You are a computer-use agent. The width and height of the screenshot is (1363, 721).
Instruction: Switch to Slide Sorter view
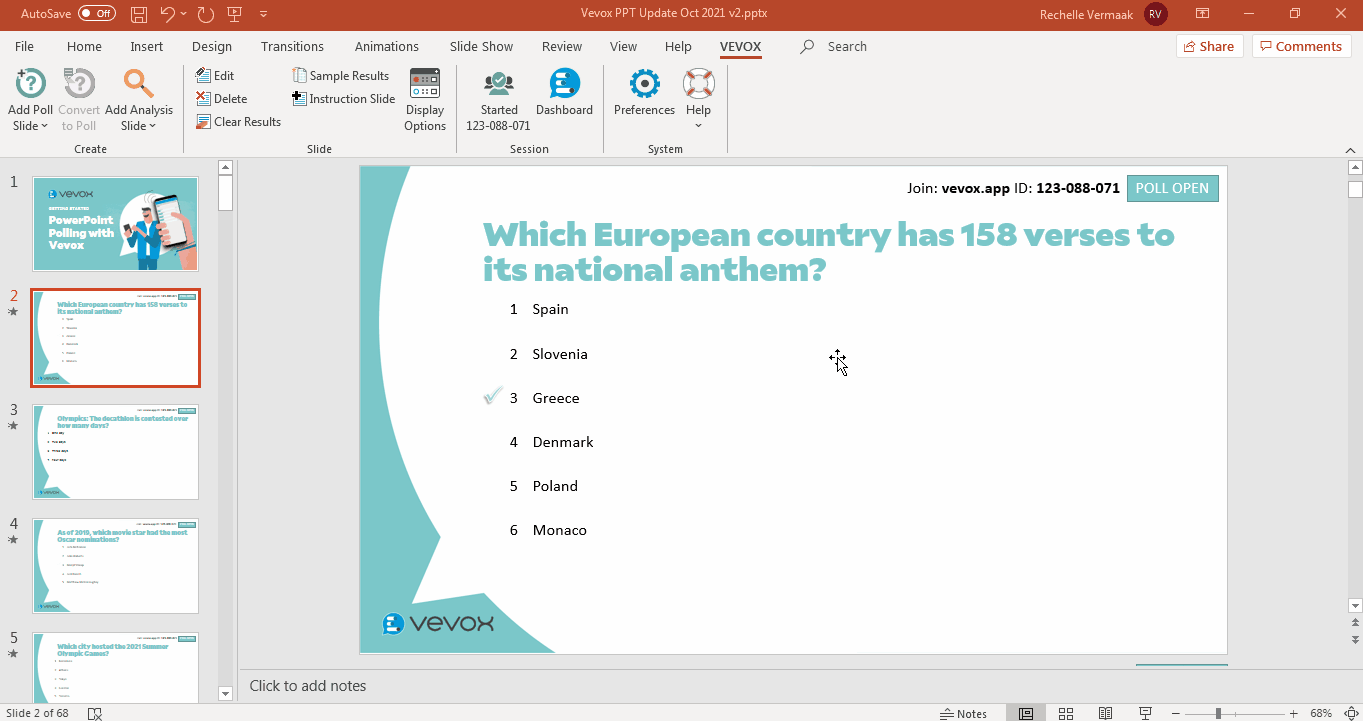[x=1066, y=713]
